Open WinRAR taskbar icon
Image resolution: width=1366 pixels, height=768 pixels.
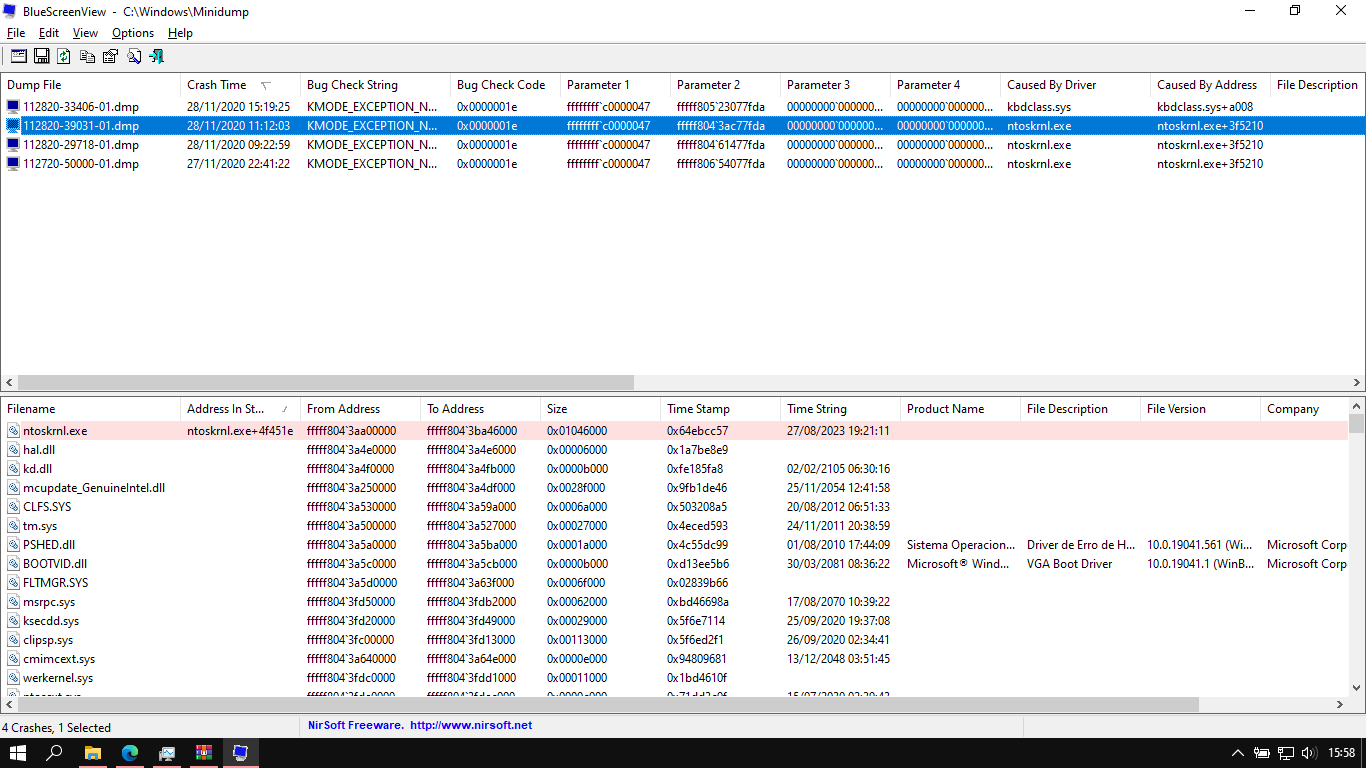point(204,752)
